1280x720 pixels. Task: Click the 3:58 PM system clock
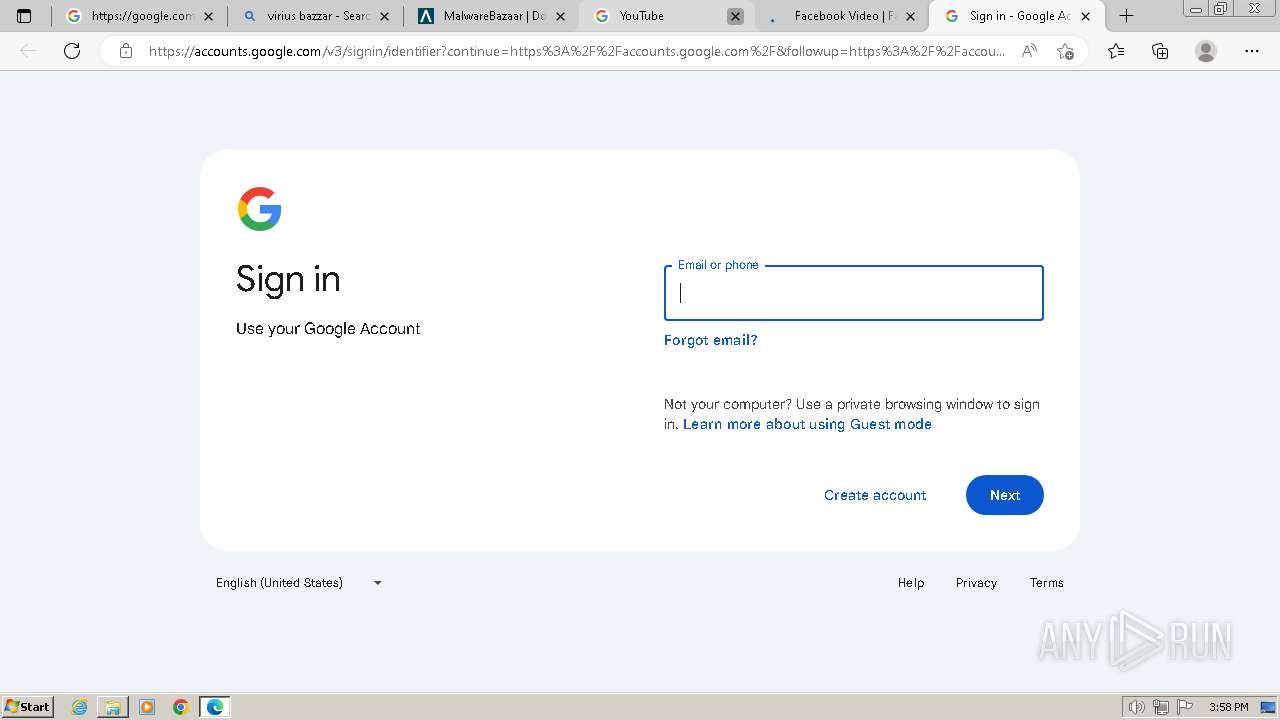1229,707
